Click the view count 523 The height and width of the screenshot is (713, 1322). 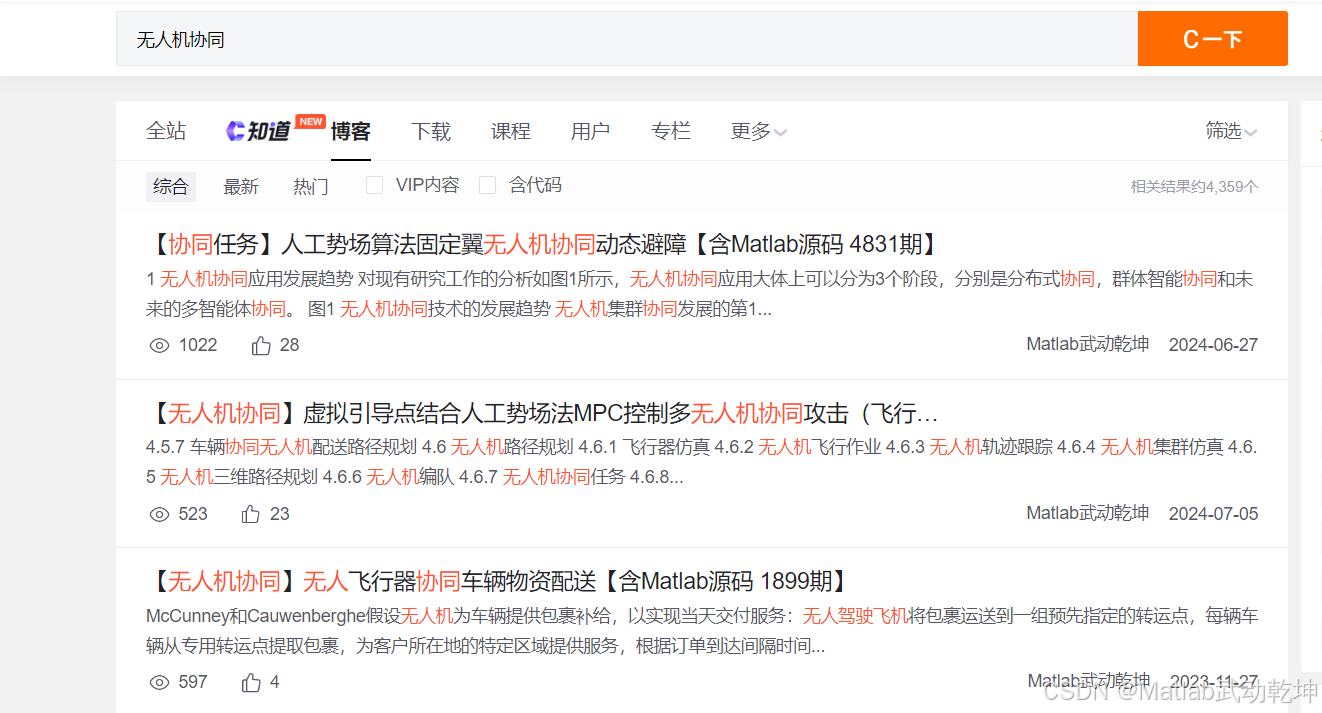click(x=193, y=514)
